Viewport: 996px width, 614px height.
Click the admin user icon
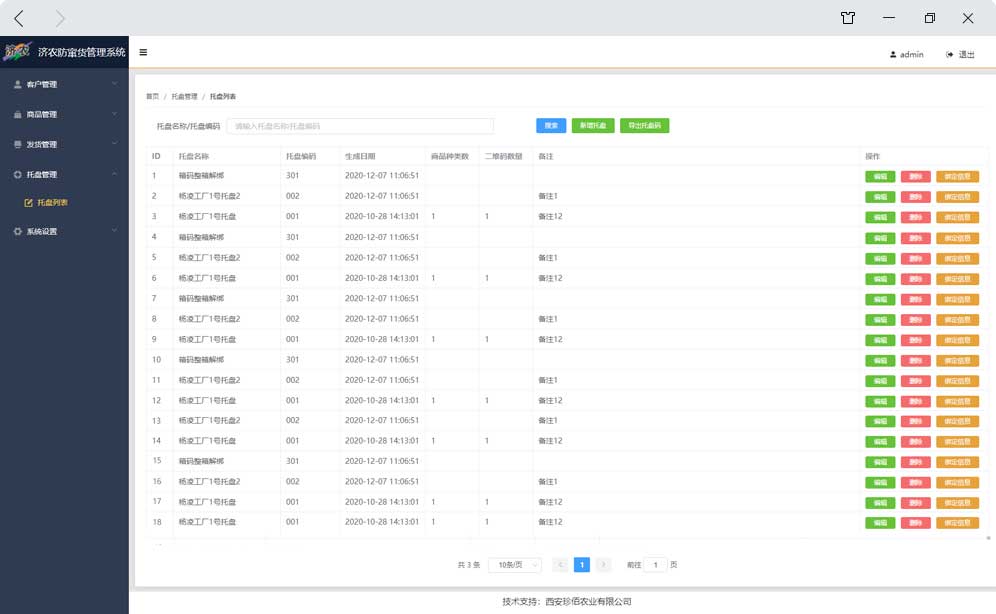click(893, 55)
